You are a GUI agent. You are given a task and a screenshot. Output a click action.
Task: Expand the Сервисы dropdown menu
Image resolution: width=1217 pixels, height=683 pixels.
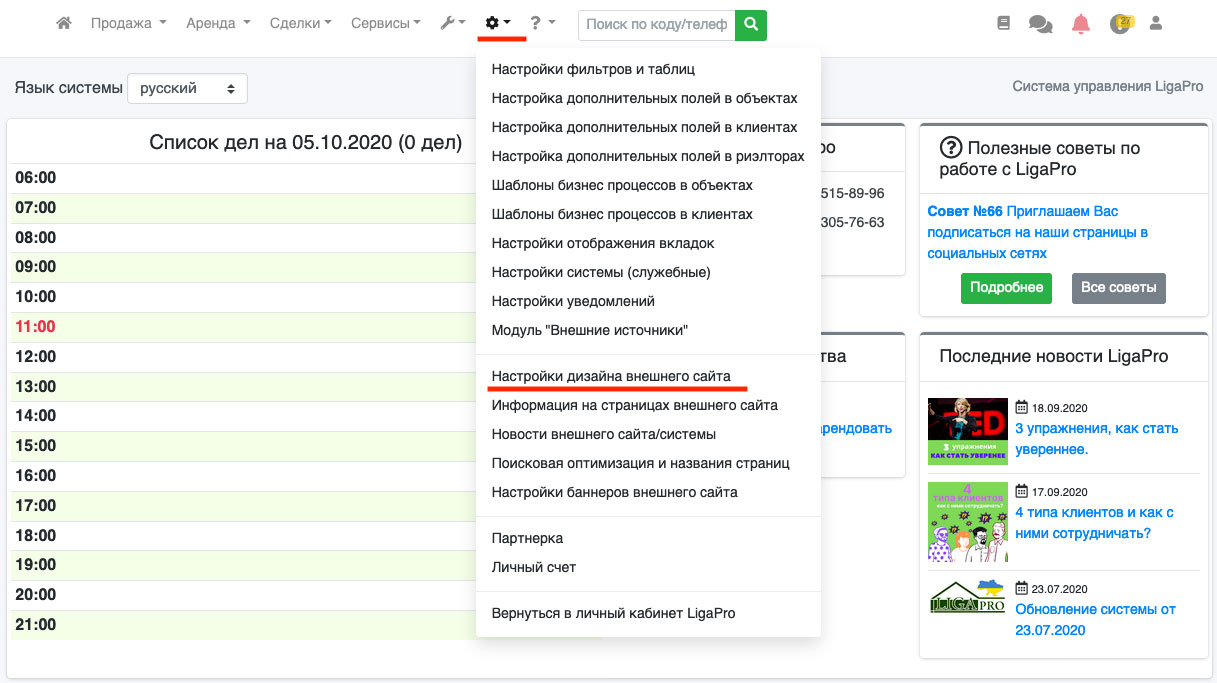385,23
